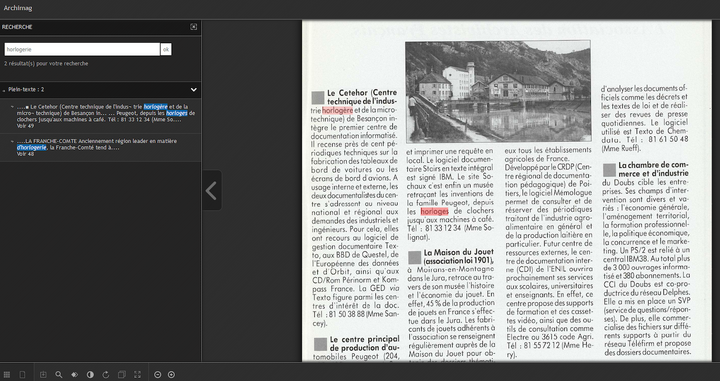The image size is (720, 381).
Task: Switch to single page view icon
Action: (x=22, y=375)
